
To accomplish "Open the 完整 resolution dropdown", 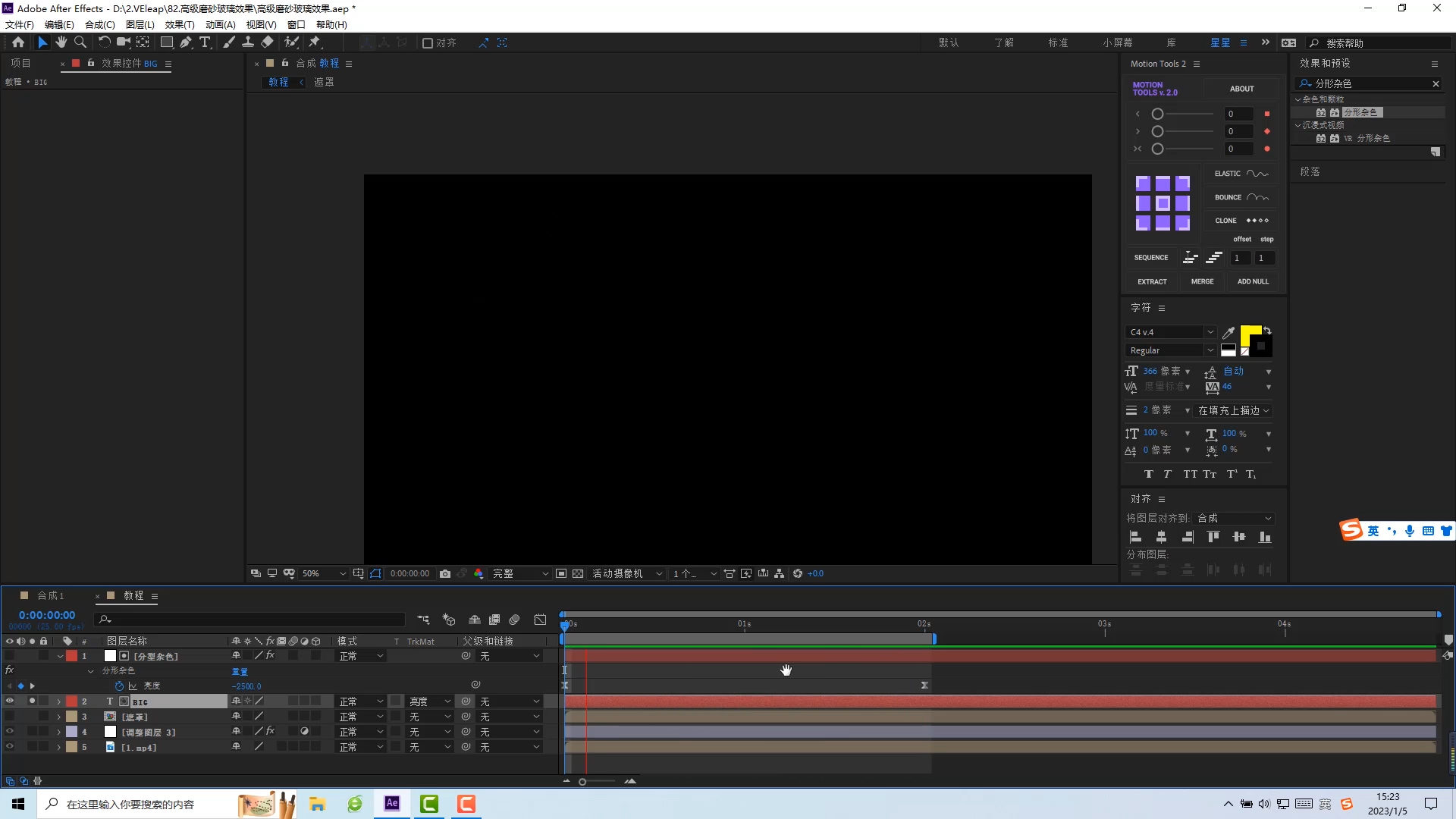I will (520, 574).
